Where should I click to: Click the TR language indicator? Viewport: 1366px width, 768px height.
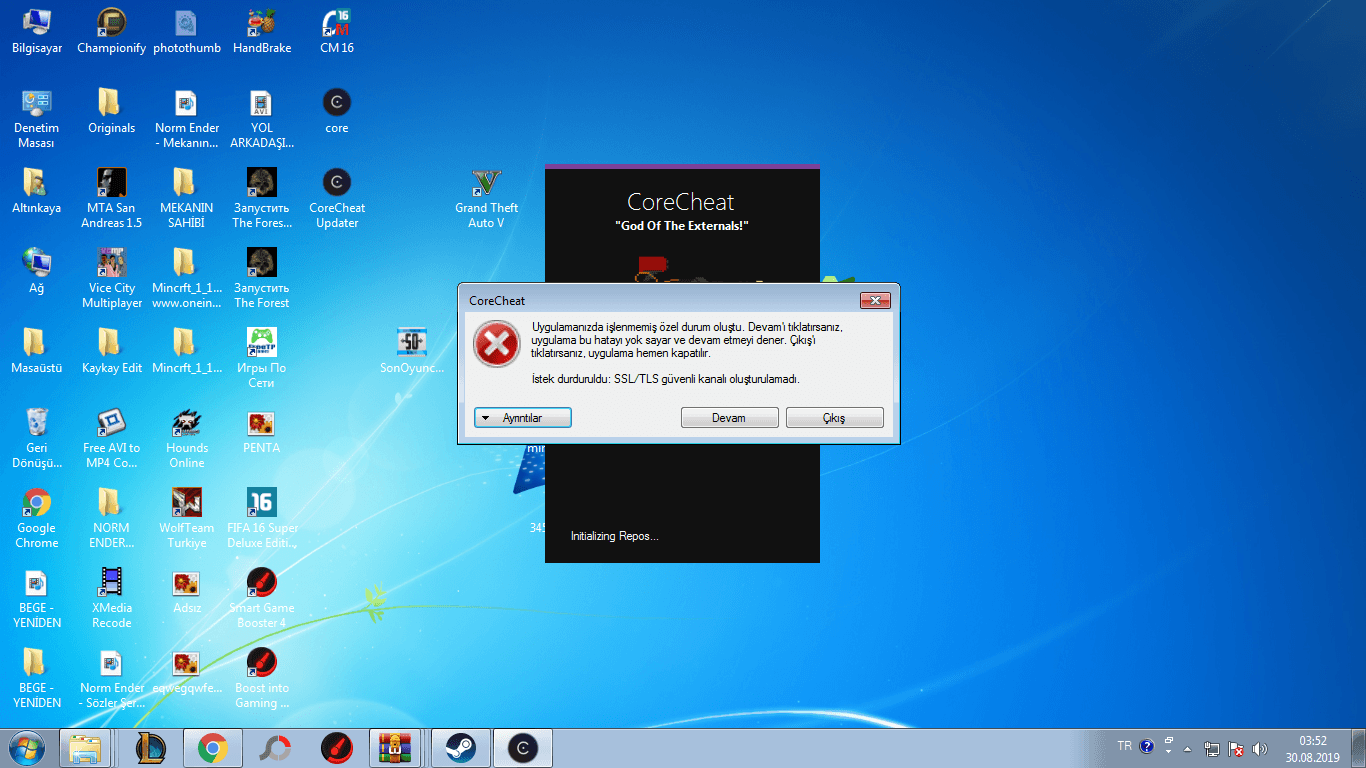[1125, 746]
